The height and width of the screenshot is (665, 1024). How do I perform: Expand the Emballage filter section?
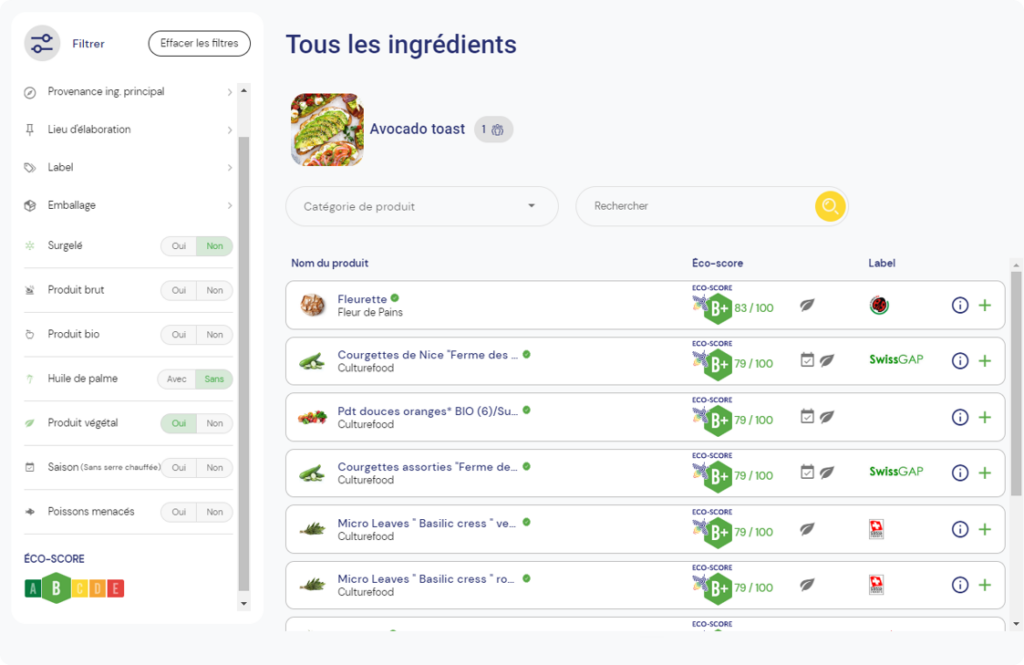[x=129, y=206]
